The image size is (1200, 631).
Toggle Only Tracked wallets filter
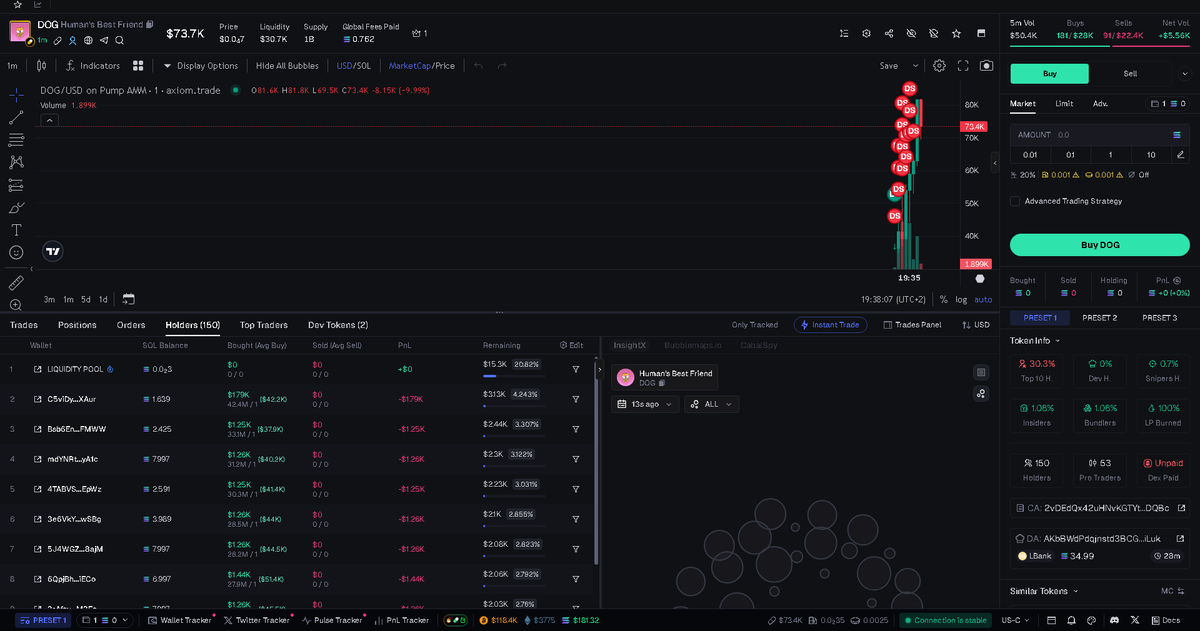tap(754, 325)
